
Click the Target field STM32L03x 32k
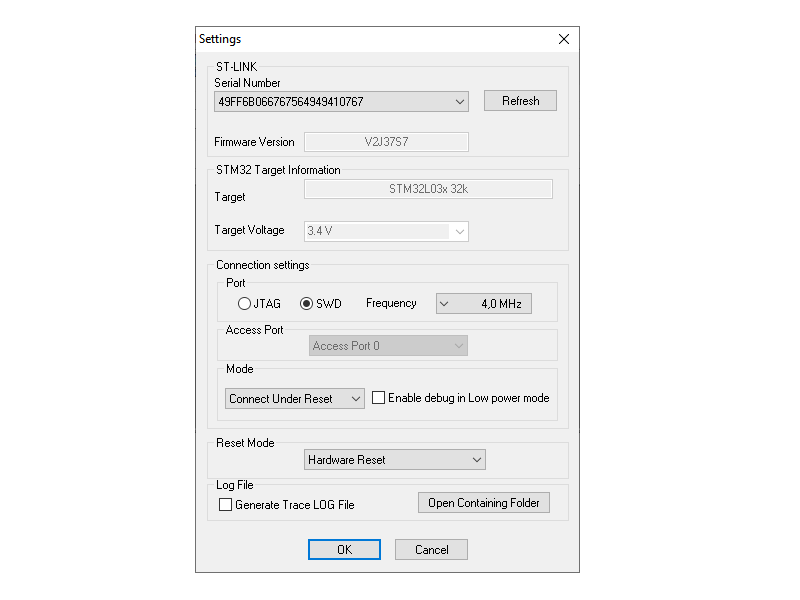tap(428, 189)
